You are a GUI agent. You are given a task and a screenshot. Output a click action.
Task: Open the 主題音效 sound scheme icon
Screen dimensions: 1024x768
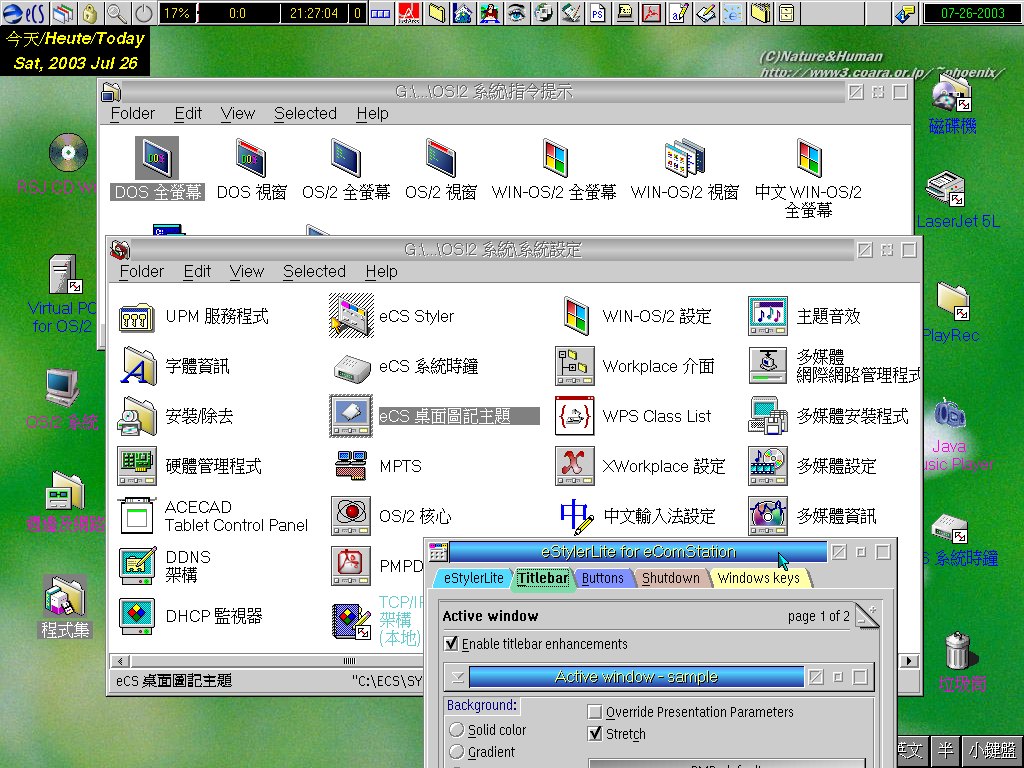(x=767, y=316)
